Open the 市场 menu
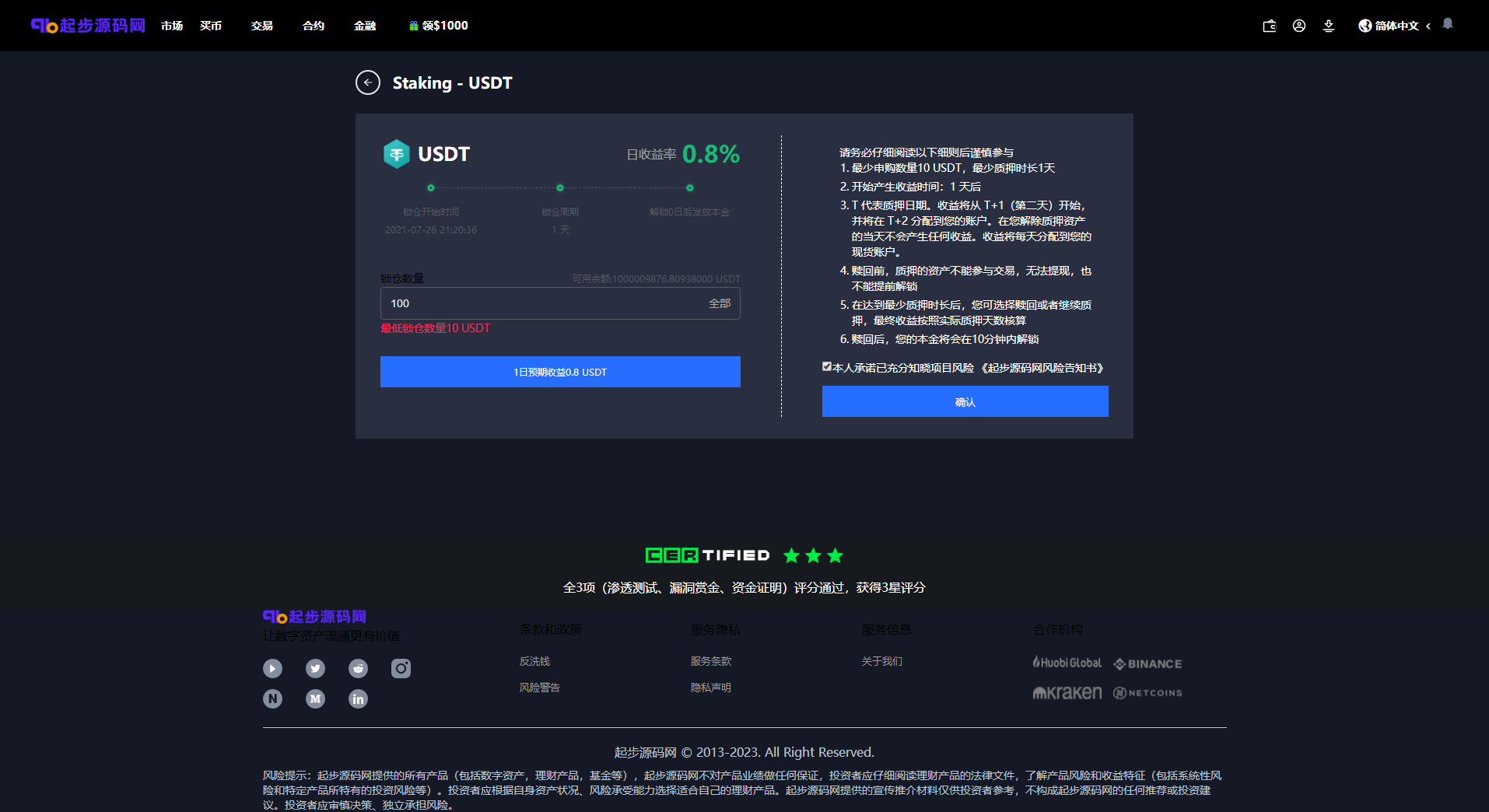This screenshot has width=1489, height=812. [x=172, y=26]
